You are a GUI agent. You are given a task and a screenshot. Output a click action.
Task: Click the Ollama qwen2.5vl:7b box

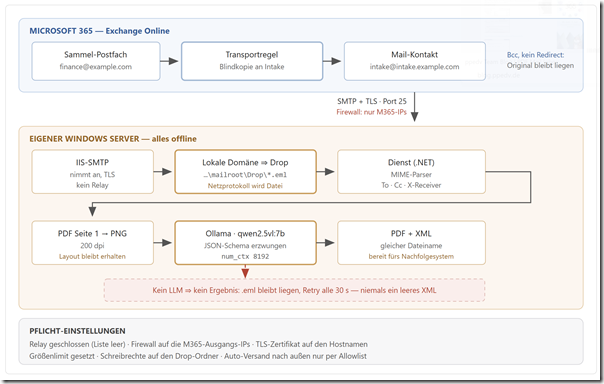245,243
